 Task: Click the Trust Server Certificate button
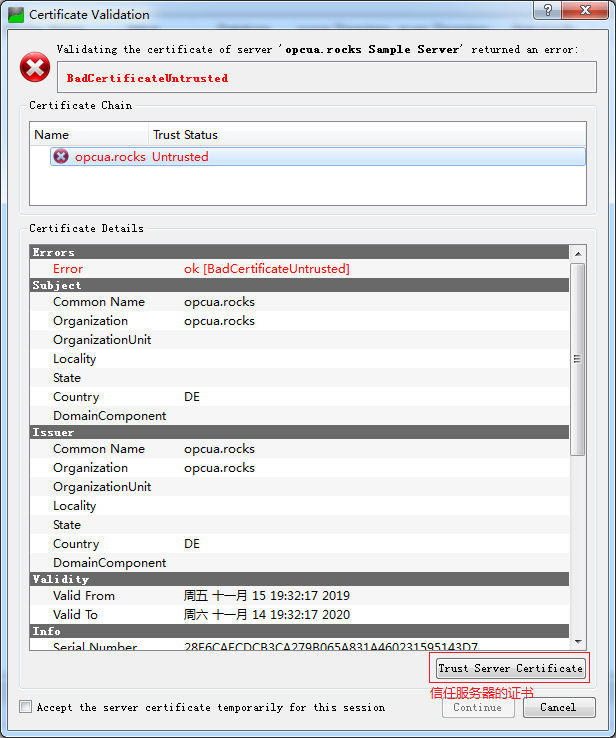(x=510, y=668)
